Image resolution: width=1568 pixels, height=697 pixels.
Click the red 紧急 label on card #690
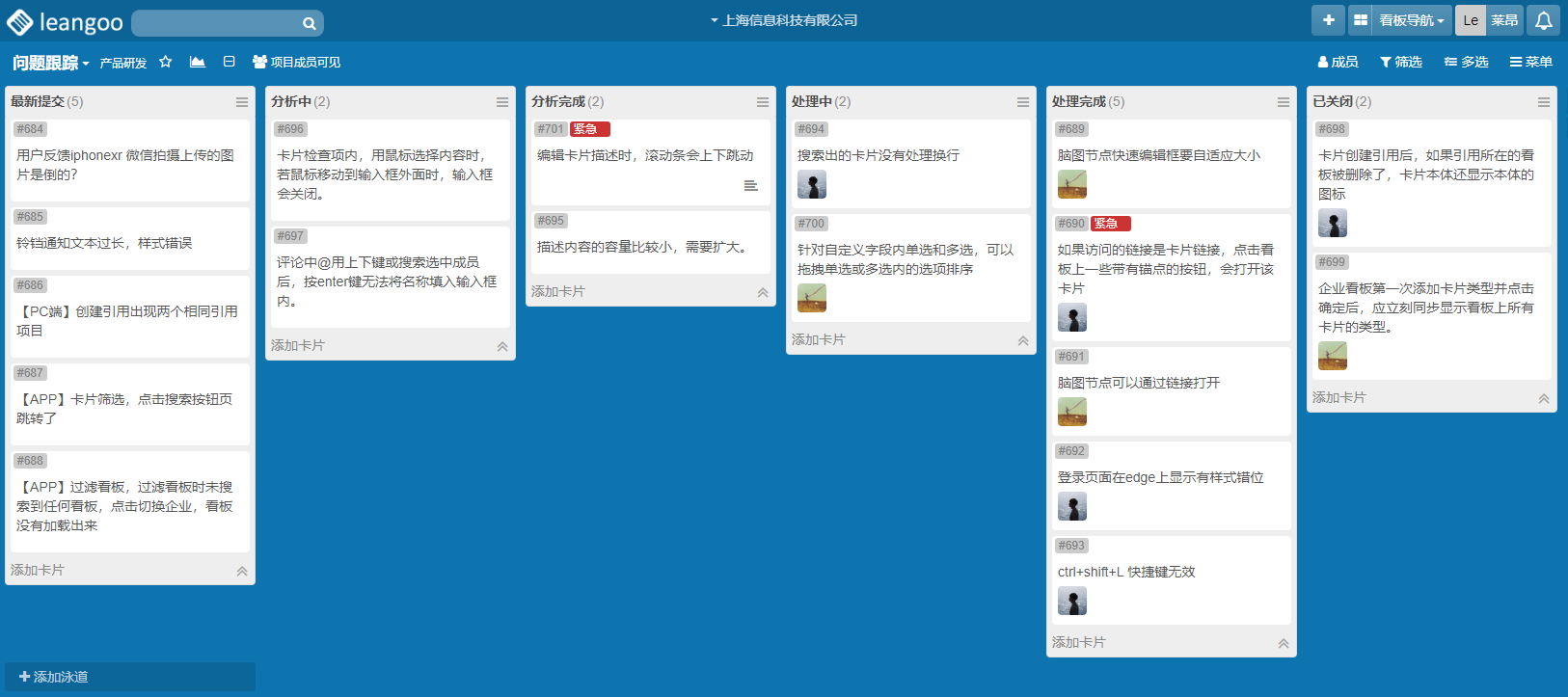click(x=1109, y=224)
